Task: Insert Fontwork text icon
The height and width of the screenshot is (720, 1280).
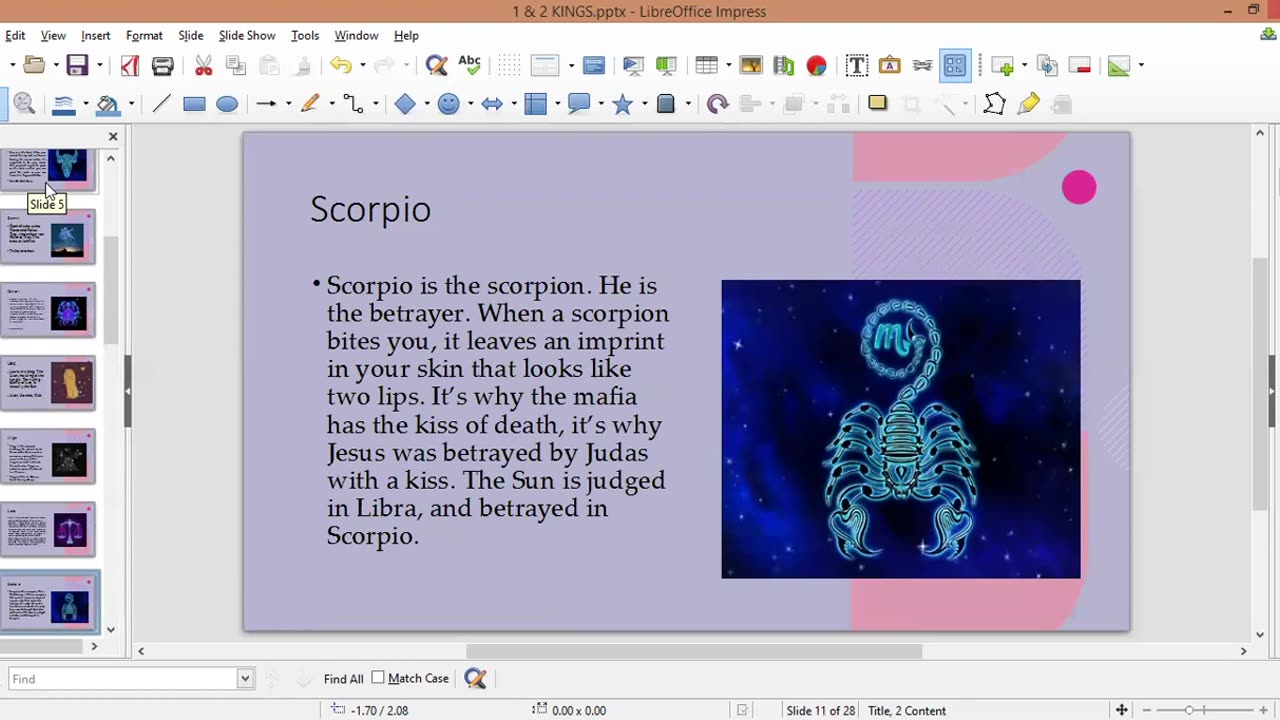Action: click(x=889, y=66)
